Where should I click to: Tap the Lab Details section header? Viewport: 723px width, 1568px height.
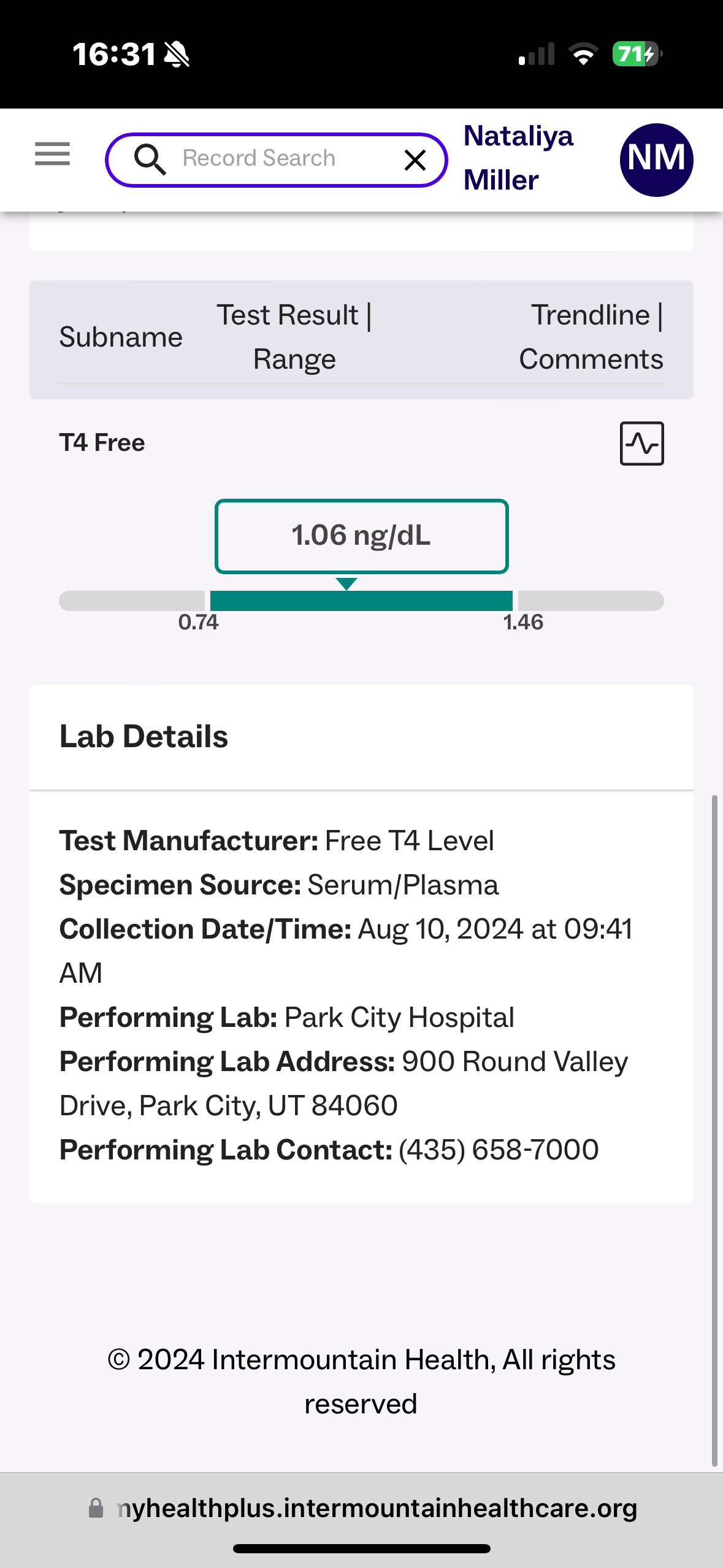pyautogui.click(x=144, y=736)
